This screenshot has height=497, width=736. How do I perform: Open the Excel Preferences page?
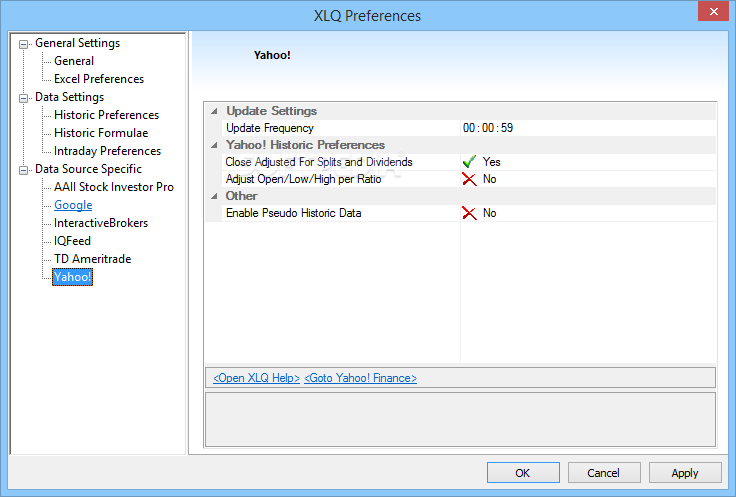click(x=99, y=79)
